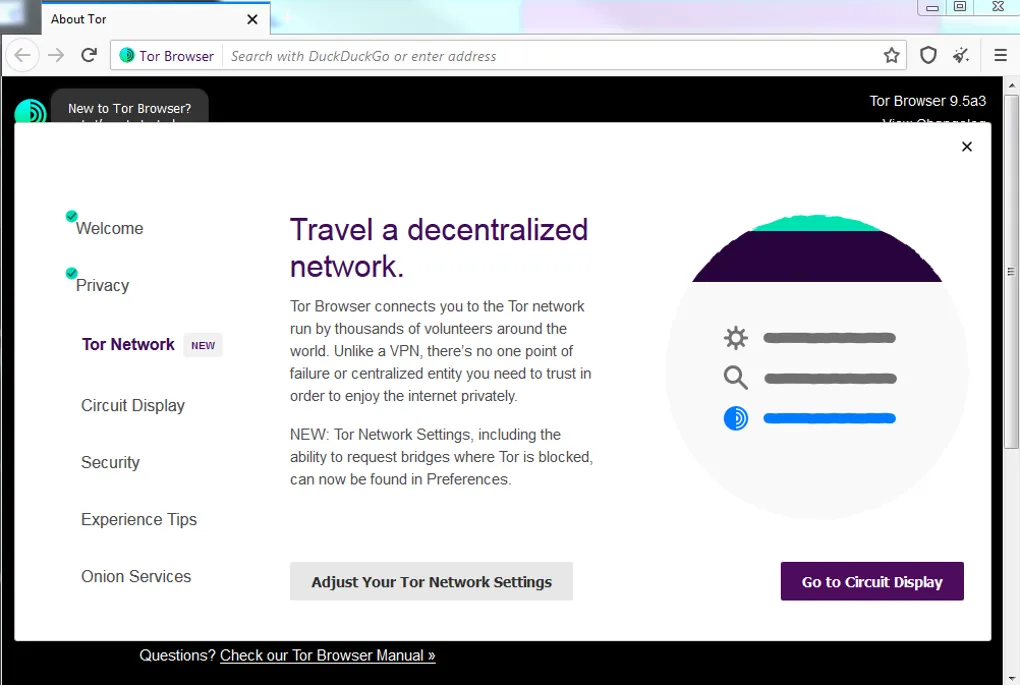Open the Experience Tips onboarding section
This screenshot has width=1020, height=685.
[x=139, y=519]
